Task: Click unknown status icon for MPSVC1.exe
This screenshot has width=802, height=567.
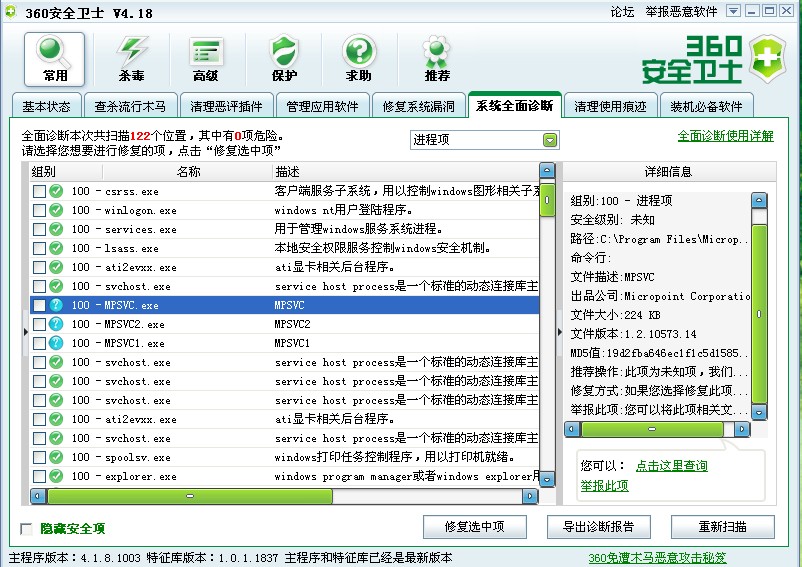Action: click(56, 343)
